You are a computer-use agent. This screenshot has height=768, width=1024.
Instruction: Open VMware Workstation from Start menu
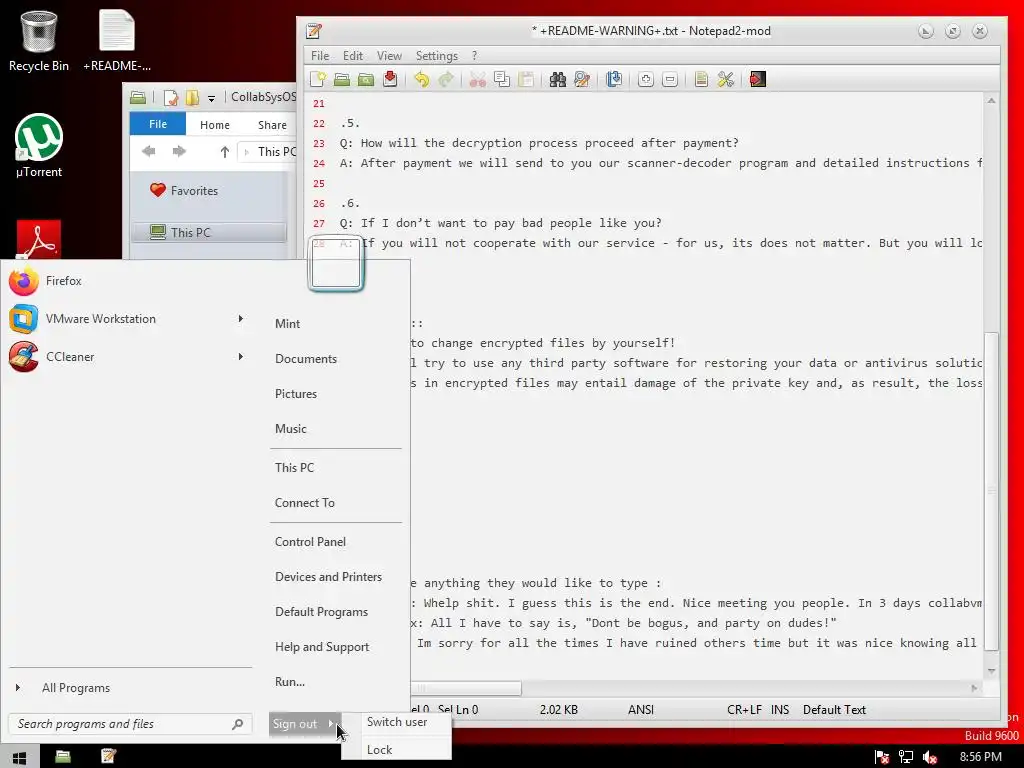click(124, 319)
